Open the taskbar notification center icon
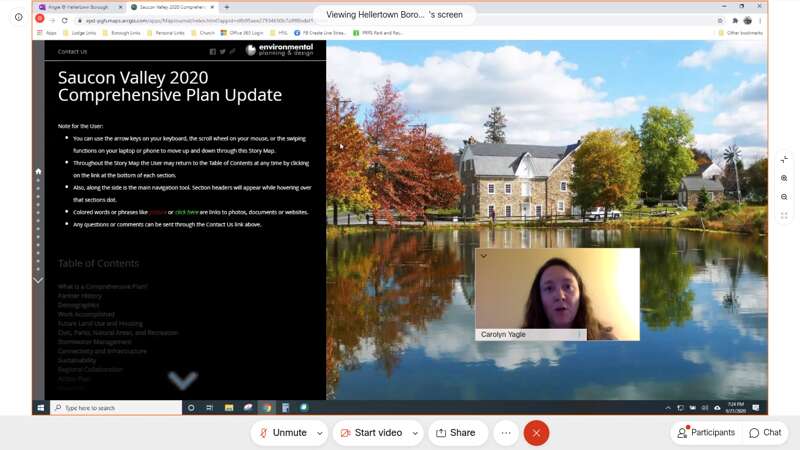This screenshot has width=800, height=450. [756, 408]
